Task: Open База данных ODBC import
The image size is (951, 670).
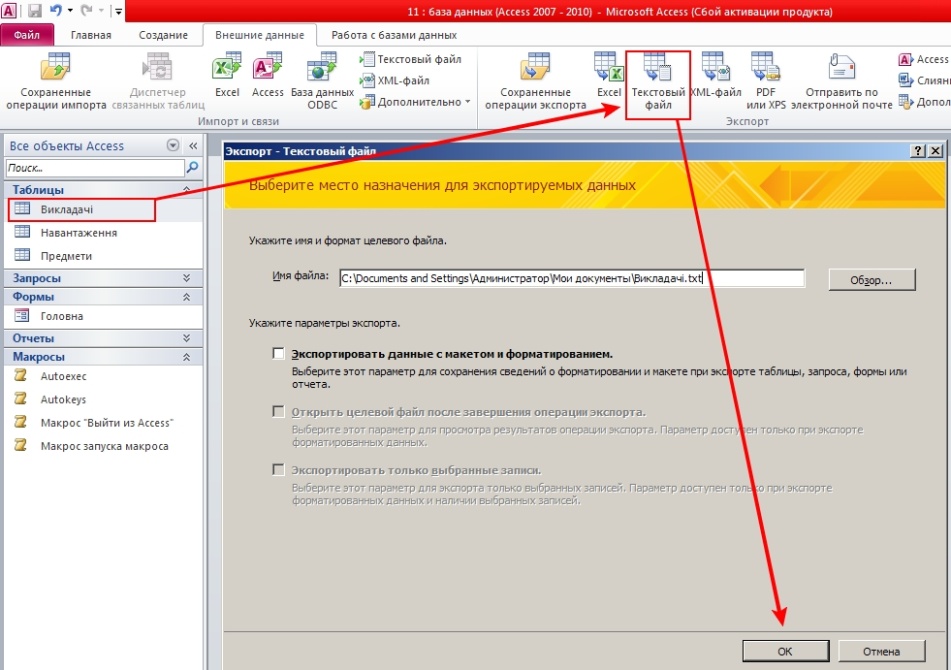Action: [x=322, y=81]
